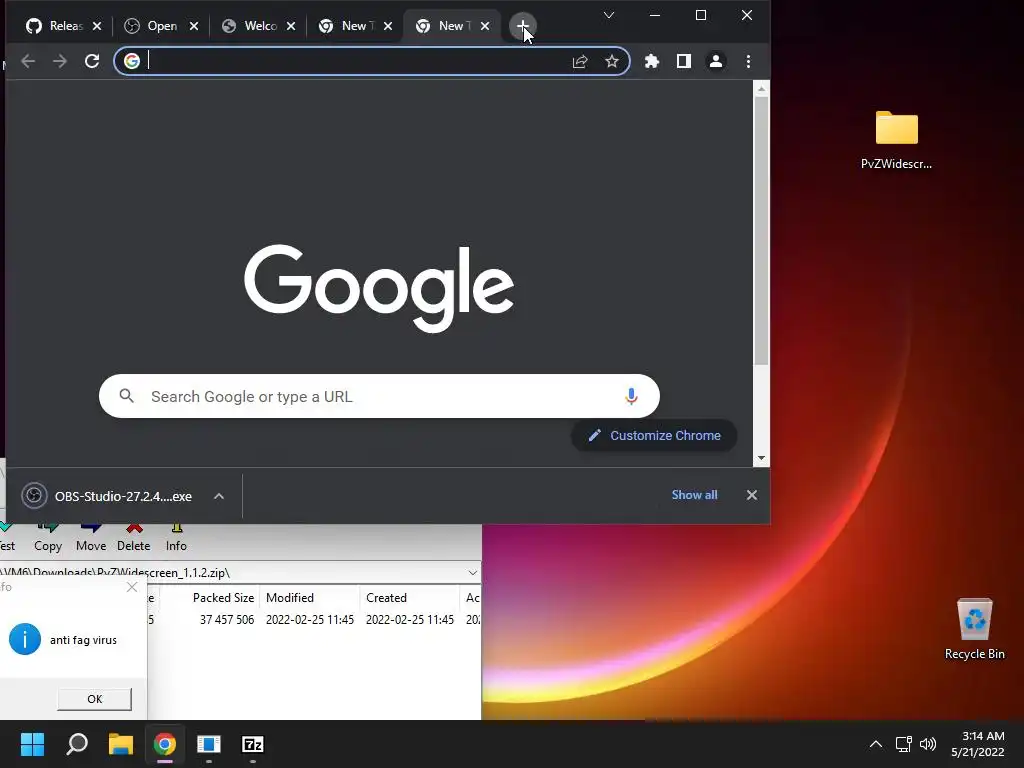This screenshot has width=1024, height=768.
Task: Click Show all downloads
Action: click(694, 495)
